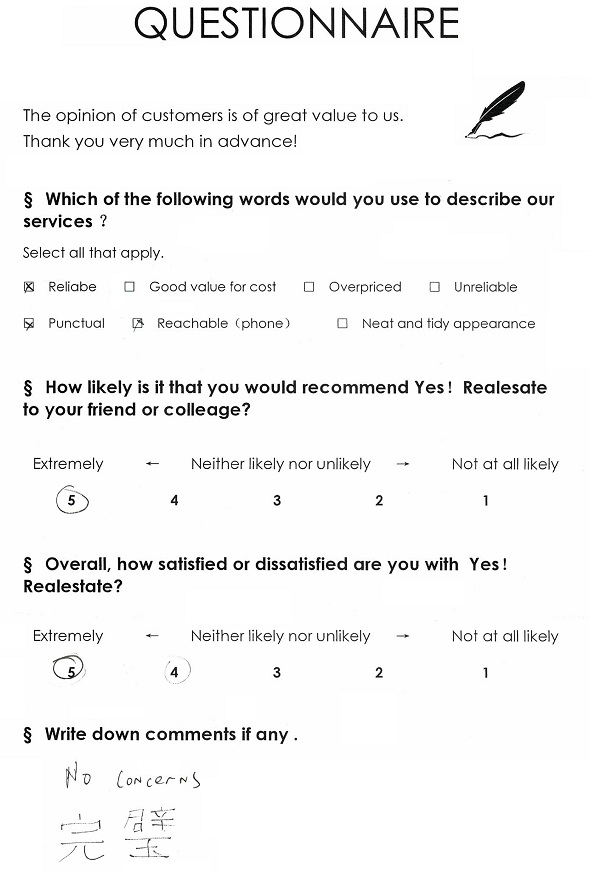590x873 pixels.
Task: Check the Unreliable checkbox
Action: [x=435, y=287]
